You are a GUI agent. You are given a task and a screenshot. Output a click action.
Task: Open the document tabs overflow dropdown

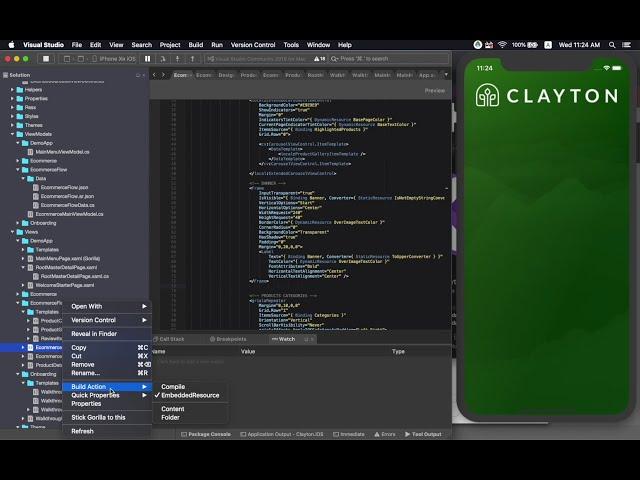click(x=446, y=75)
